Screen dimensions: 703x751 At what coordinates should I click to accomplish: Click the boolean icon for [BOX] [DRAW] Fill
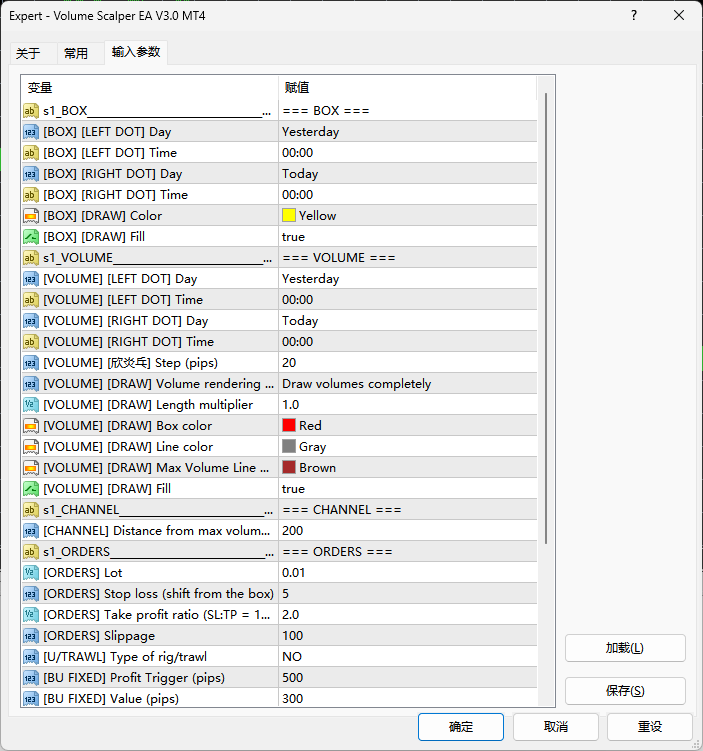tap(31, 237)
